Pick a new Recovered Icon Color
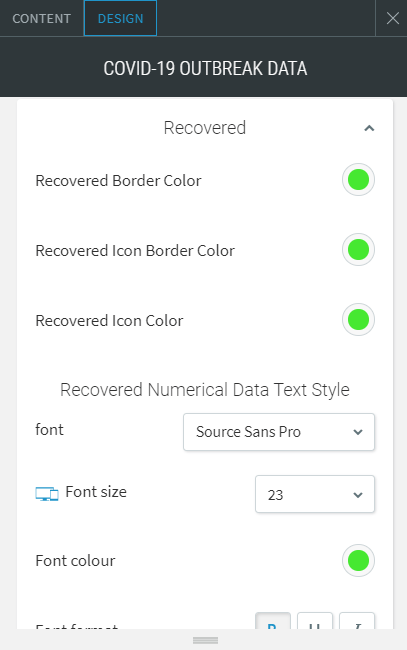 click(x=358, y=320)
